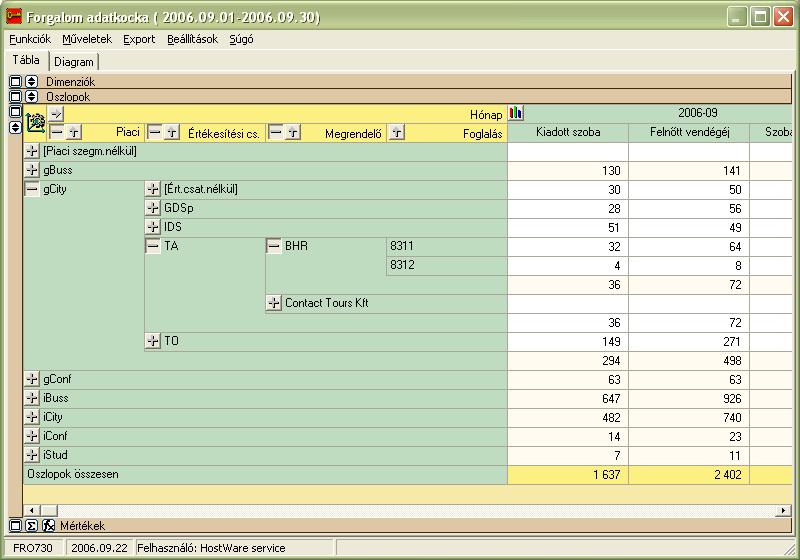
Task: Open the Beállítások menu
Action: pyautogui.click(x=192, y=39)
